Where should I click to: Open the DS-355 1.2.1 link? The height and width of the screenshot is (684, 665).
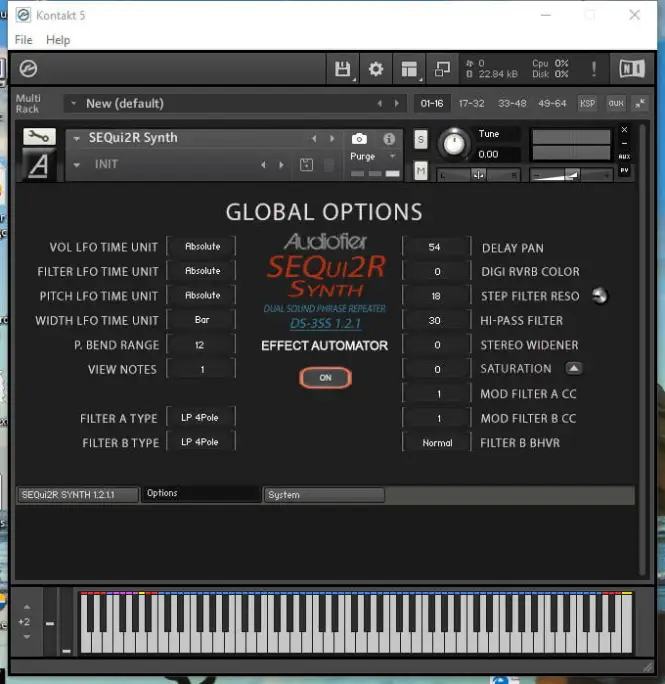click(326, 323)
